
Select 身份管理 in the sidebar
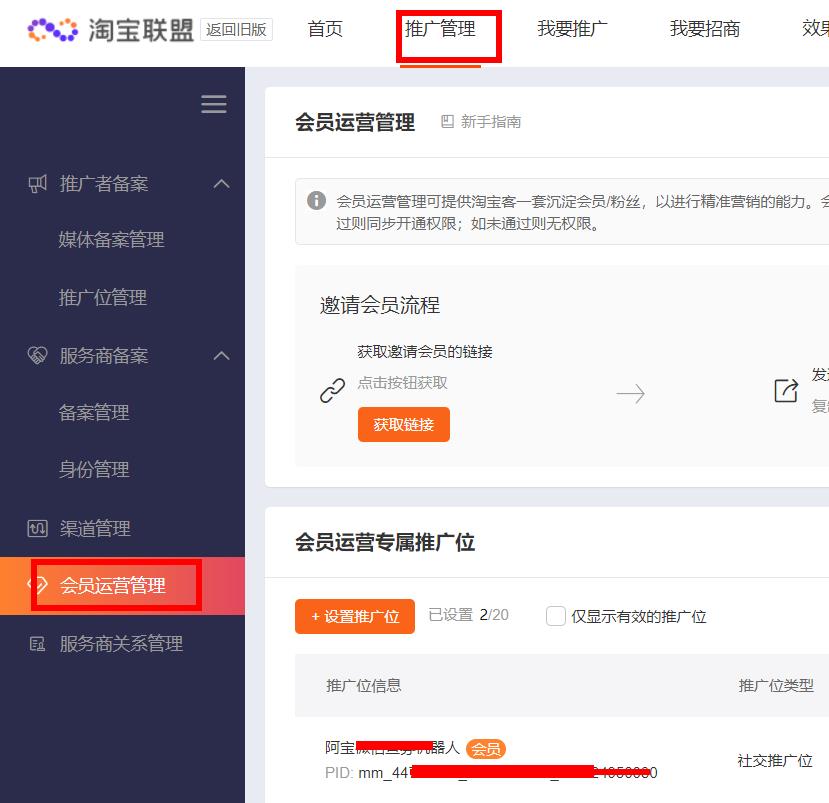94,469
